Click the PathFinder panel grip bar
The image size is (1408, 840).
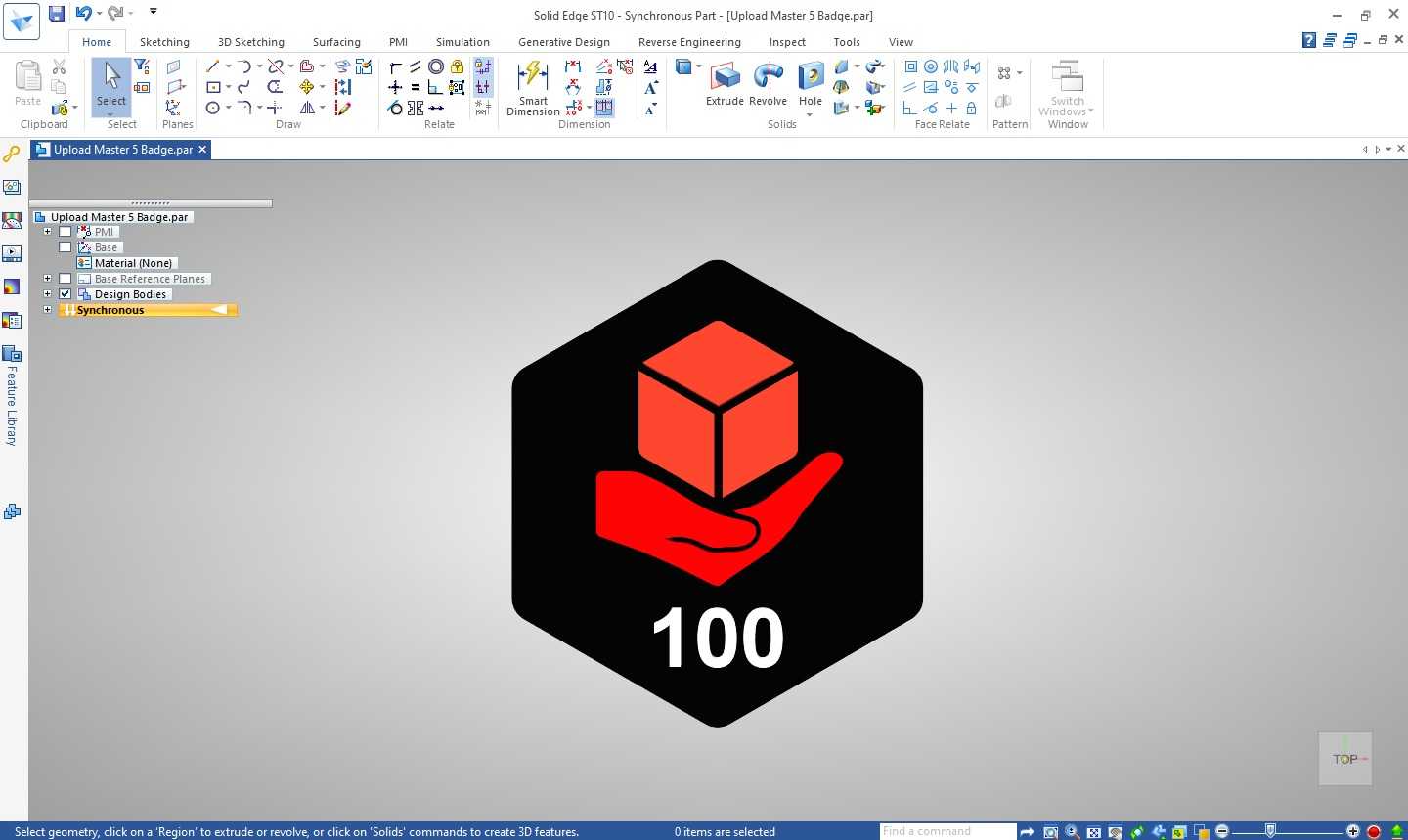point(150,203)
